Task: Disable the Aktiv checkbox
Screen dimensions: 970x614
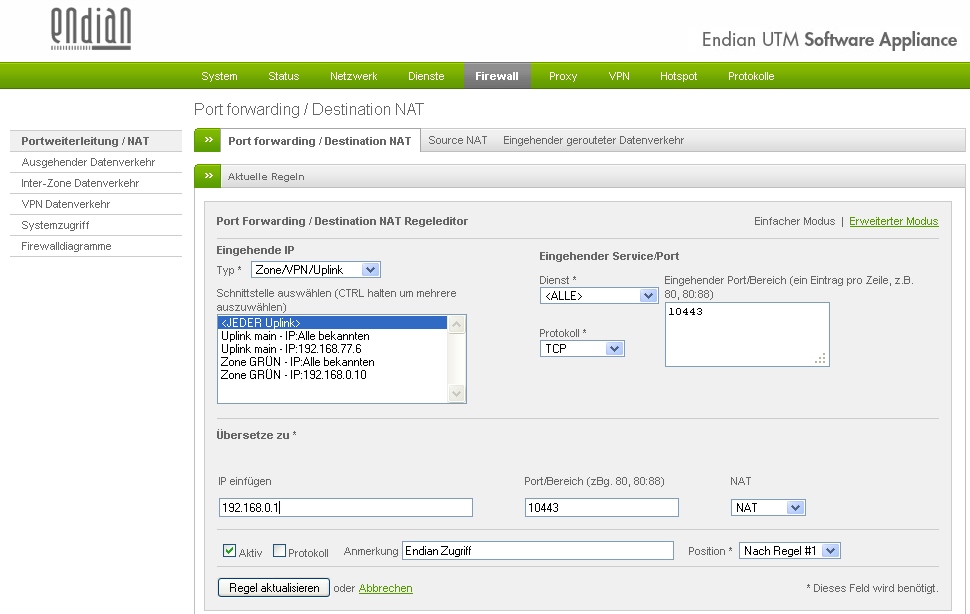Action: pyautogui.click(x=230, y=551)
